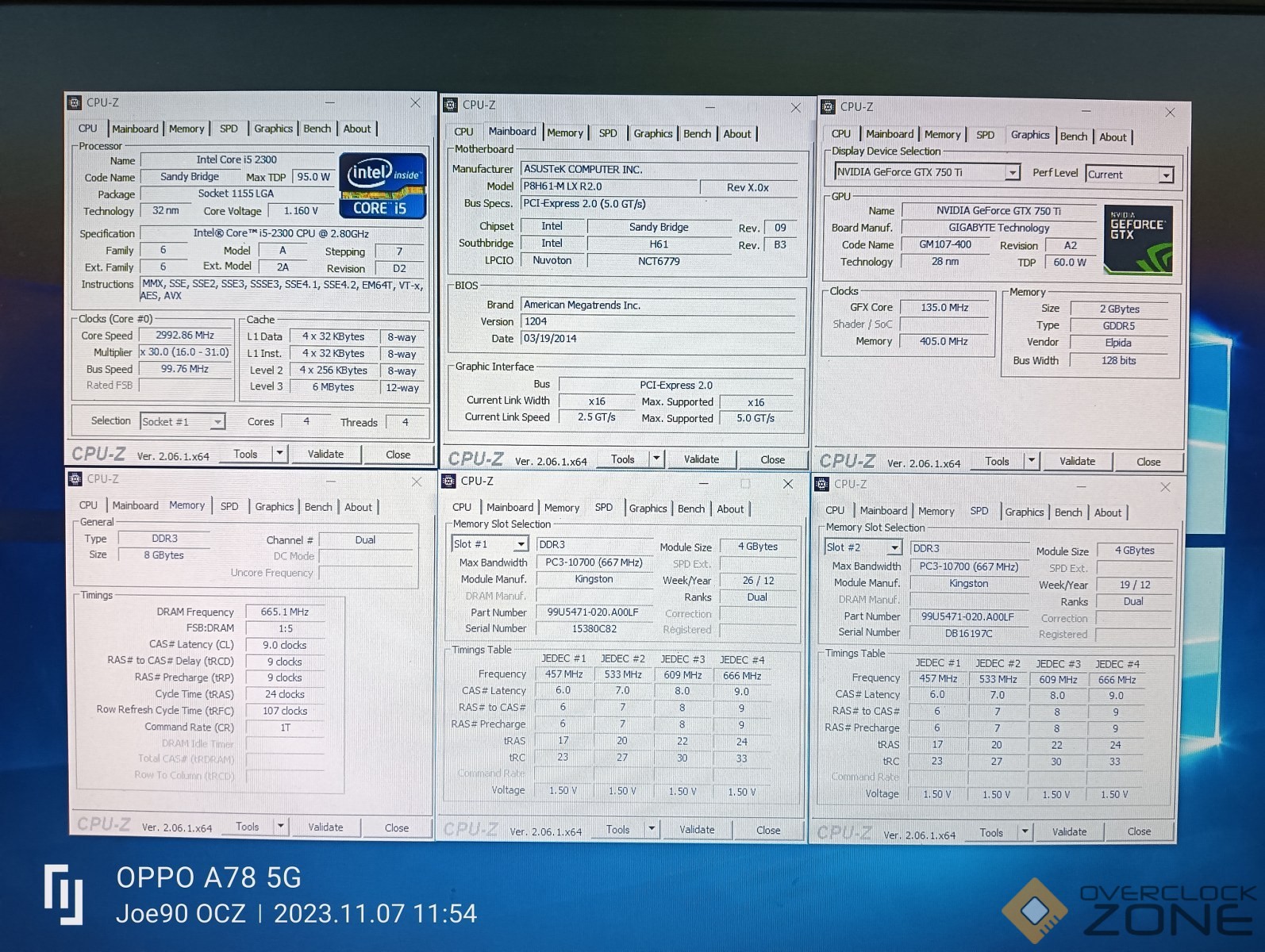Select the SPD tab in the Memory window
Screen dimensions: 1265x952
229,506
